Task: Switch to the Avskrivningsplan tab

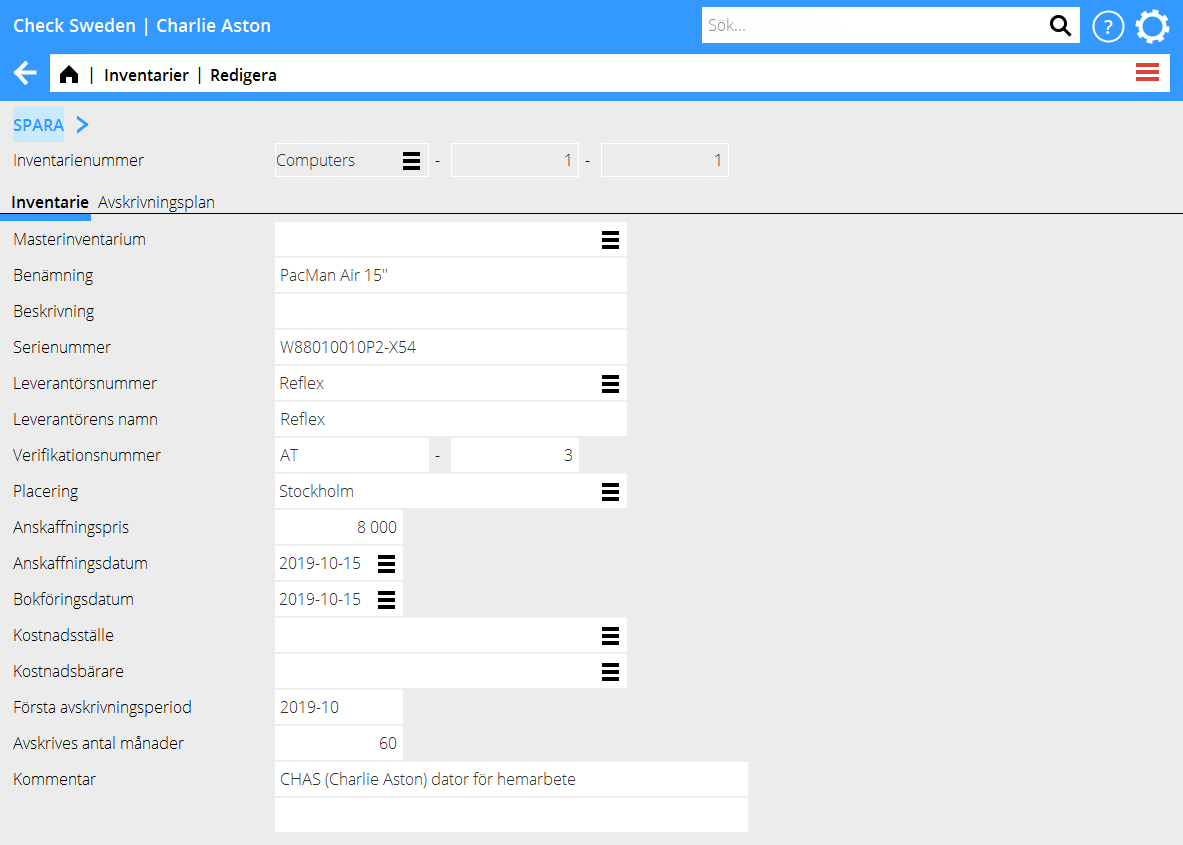Action: 156,202
